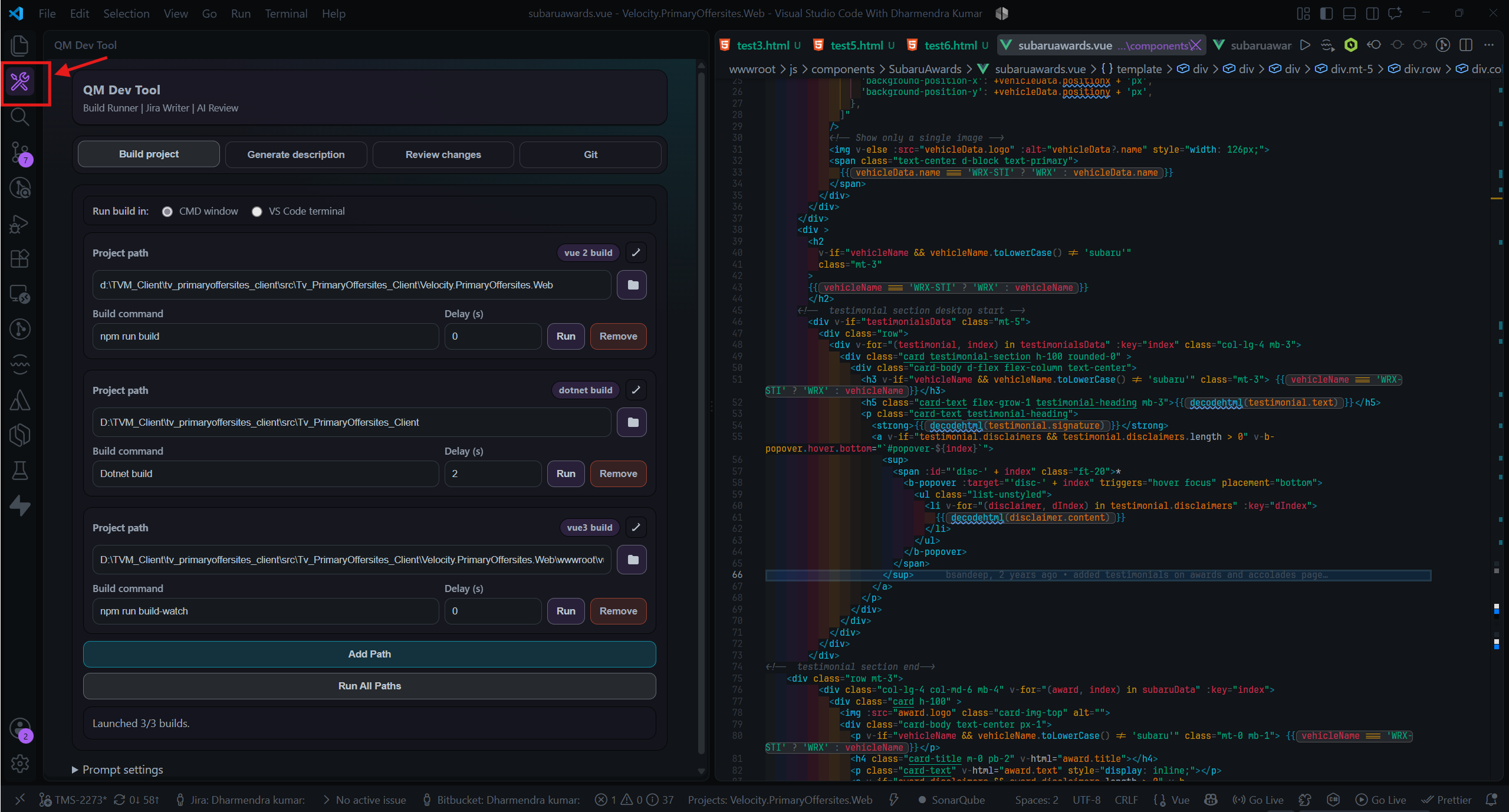
Task: Toggle Chat with sparkle icon in title bar
Action: click(x=1395, y=14)
